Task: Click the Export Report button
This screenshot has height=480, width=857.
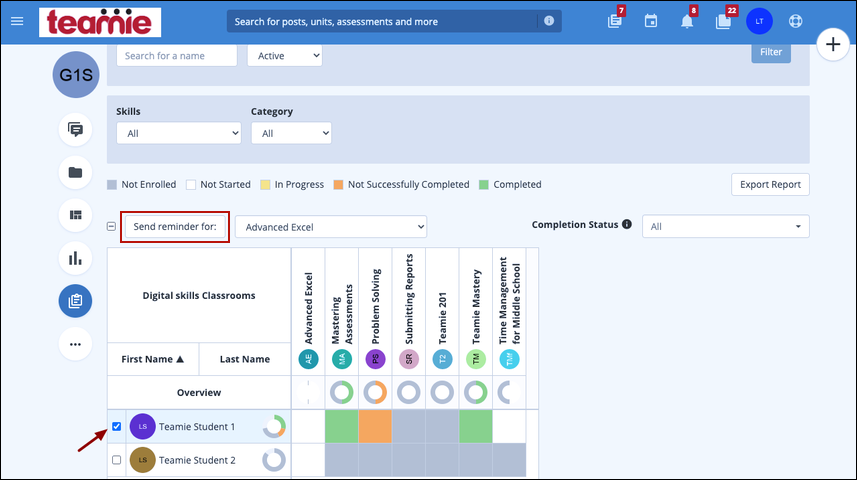Action: (770, 185)
